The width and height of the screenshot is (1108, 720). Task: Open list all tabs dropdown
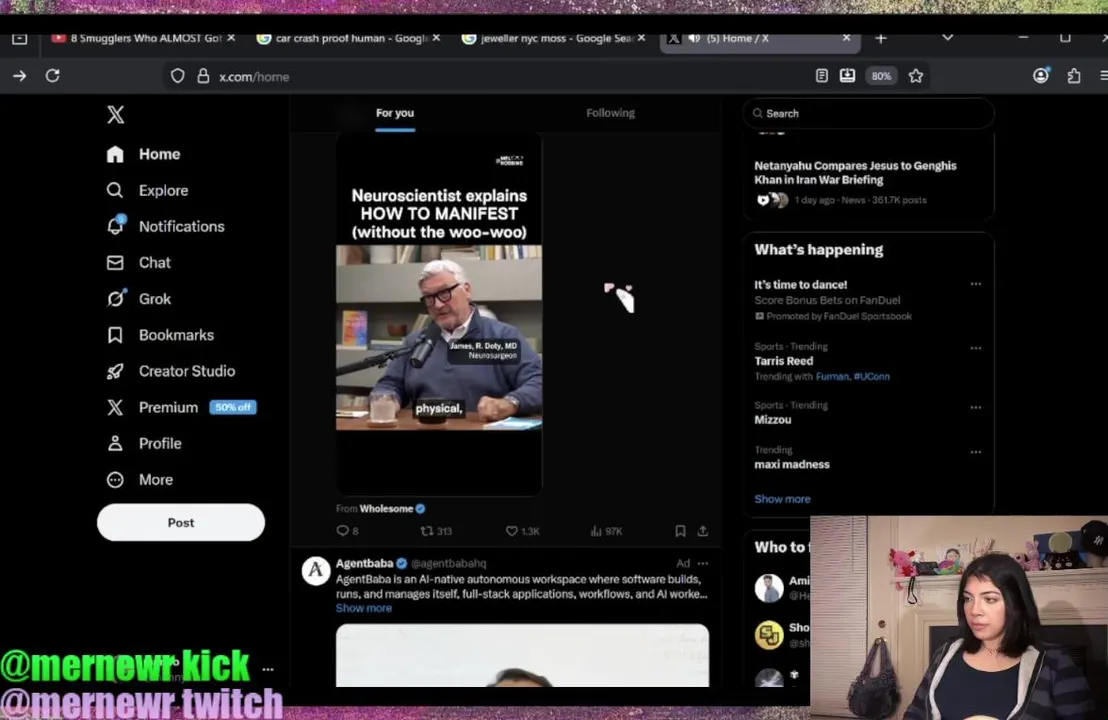point(948,37)
